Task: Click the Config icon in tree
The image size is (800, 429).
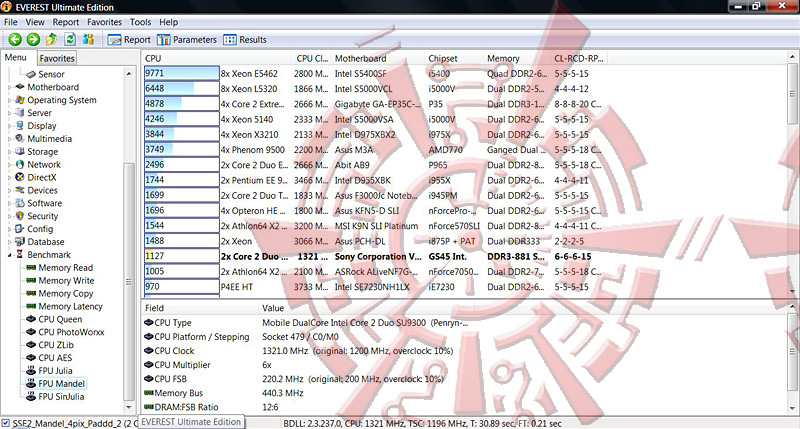Action: tap(20, 229)
